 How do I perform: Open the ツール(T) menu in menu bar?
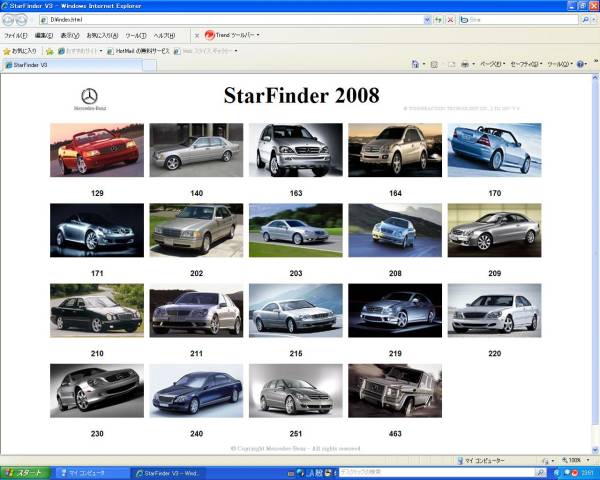pyautogui.click(x=136, y=36)
